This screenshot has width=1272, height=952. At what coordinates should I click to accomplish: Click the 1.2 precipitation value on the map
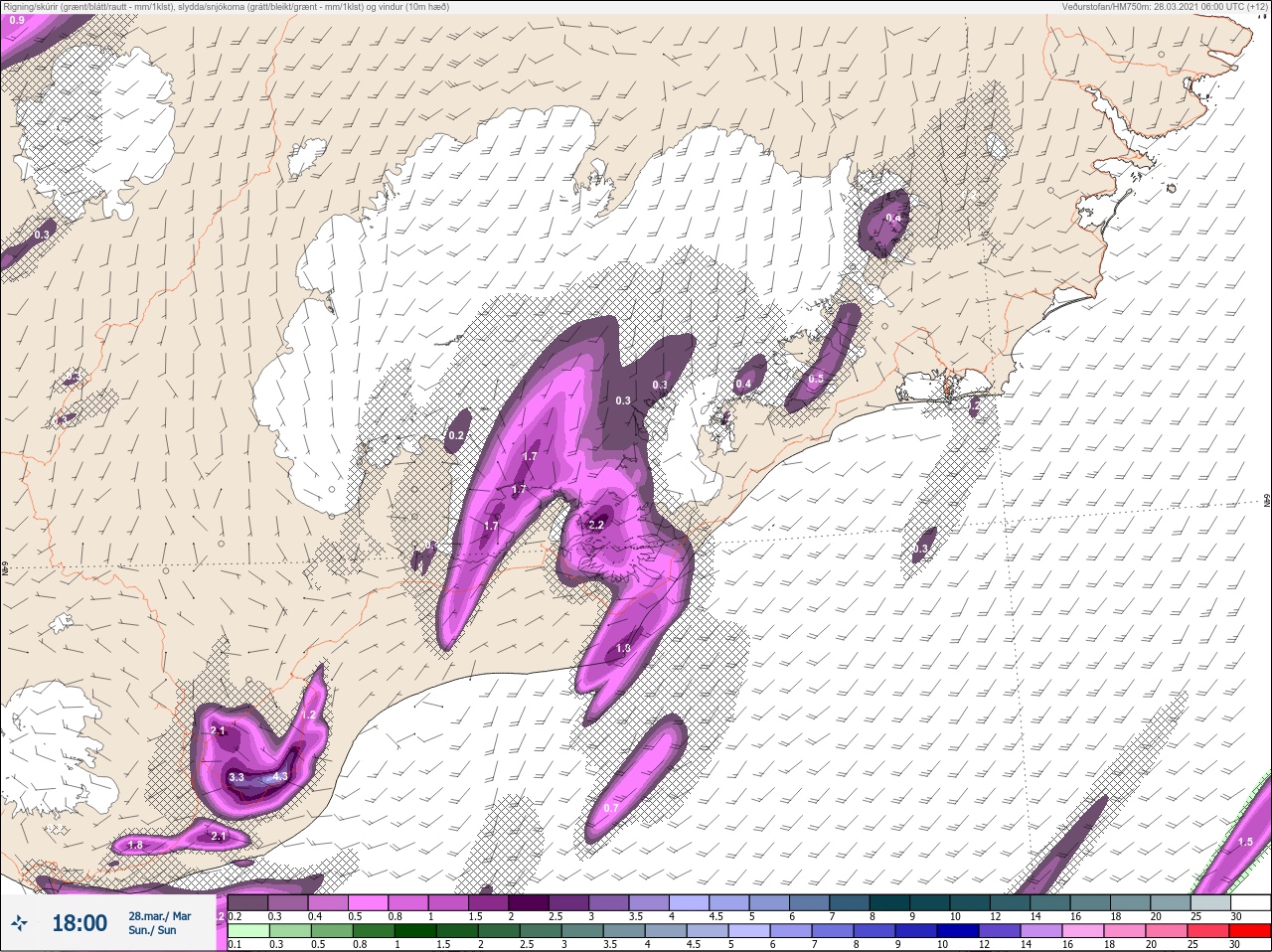(x=308, y=715)
